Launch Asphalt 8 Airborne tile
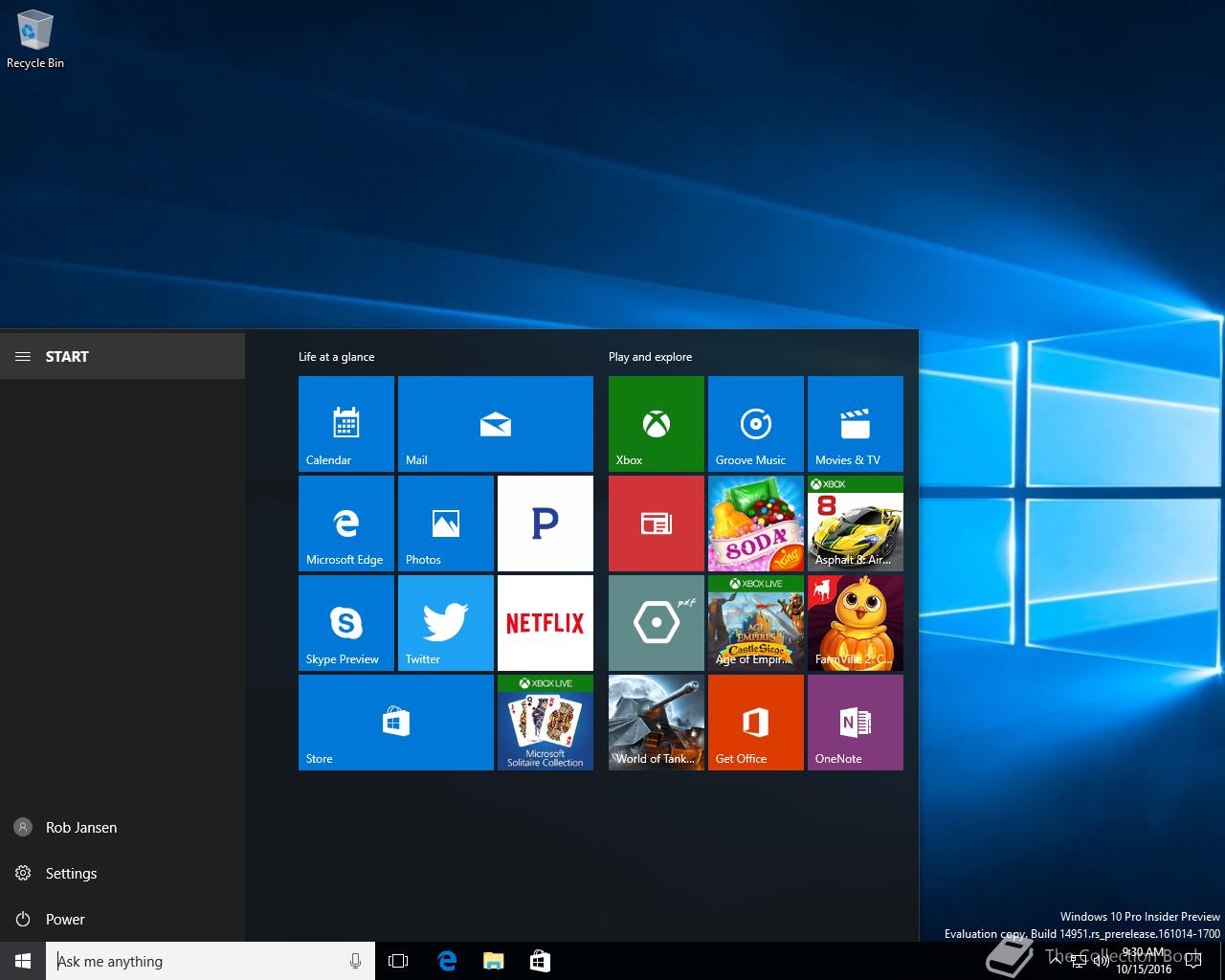 [x=856, y=523]
